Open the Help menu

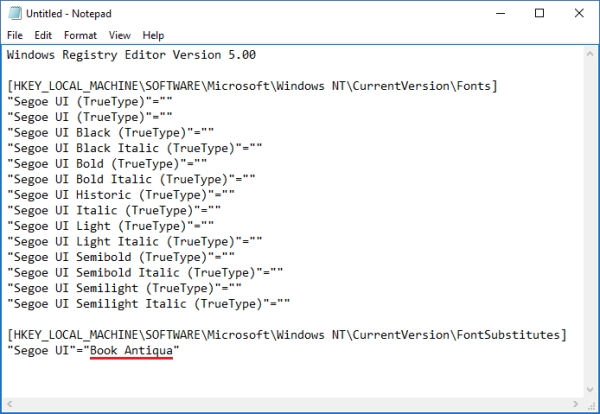click(153, 35)
